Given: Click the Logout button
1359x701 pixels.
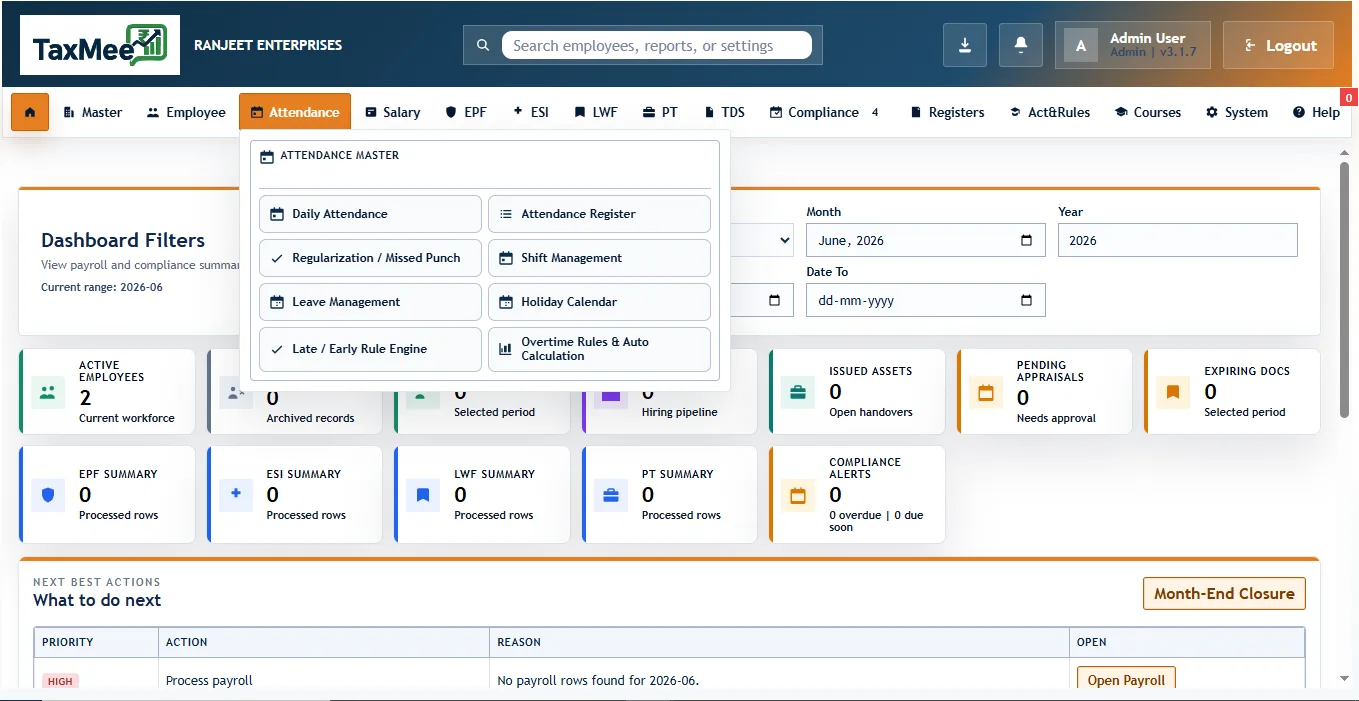Looking at the screenshot, I should click(x=1278, y=45).
